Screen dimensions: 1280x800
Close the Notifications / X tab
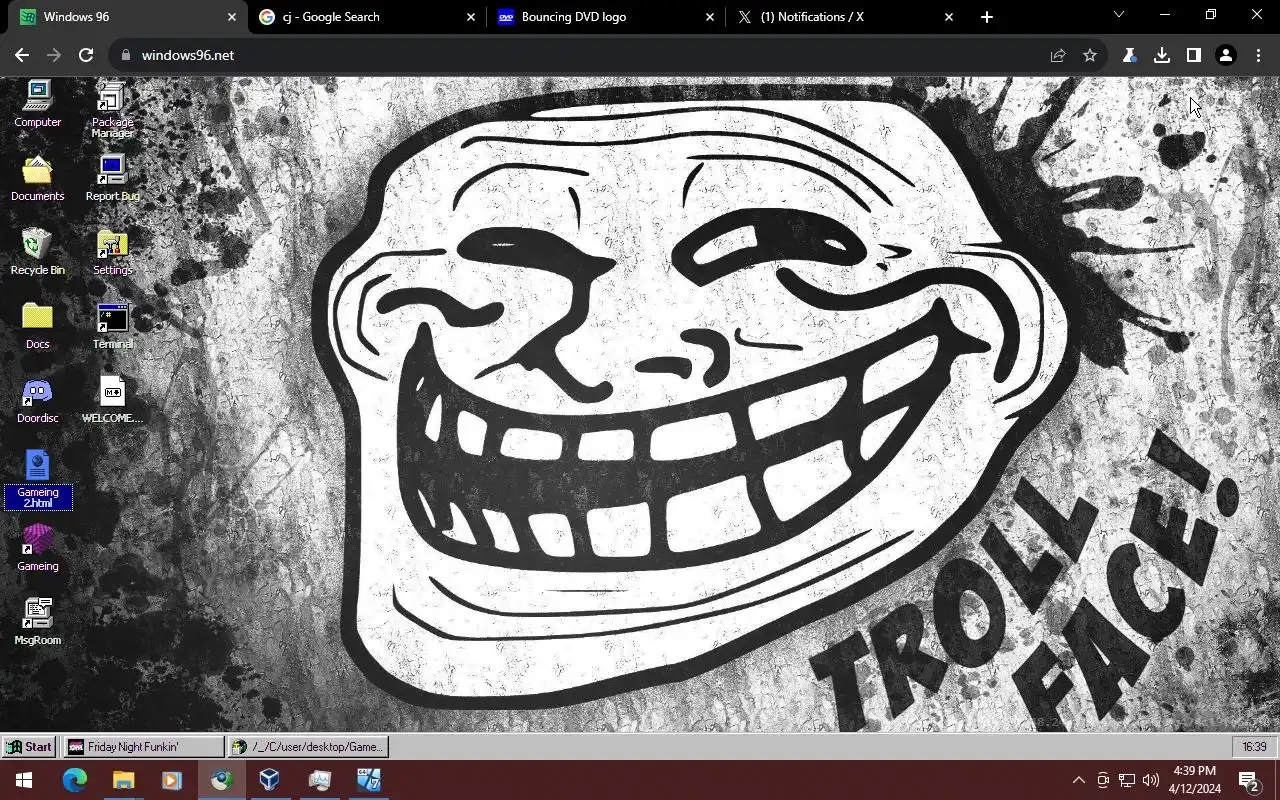(949, 17)
